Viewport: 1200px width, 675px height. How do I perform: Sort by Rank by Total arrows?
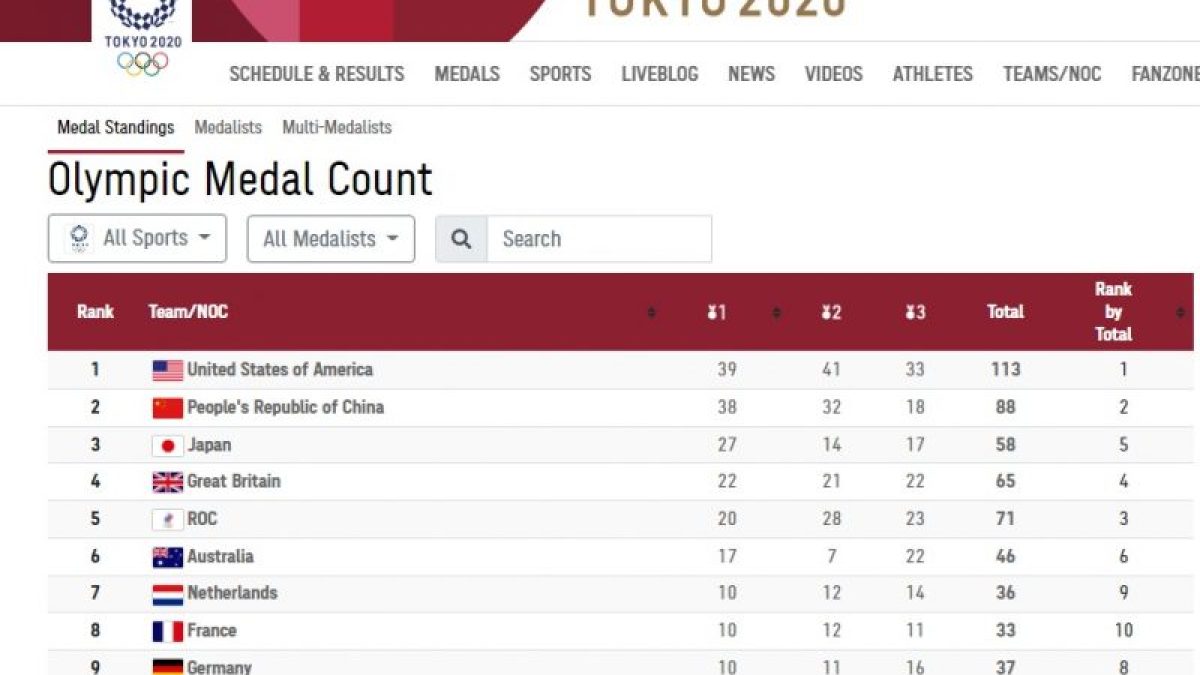click(1181, 312)
